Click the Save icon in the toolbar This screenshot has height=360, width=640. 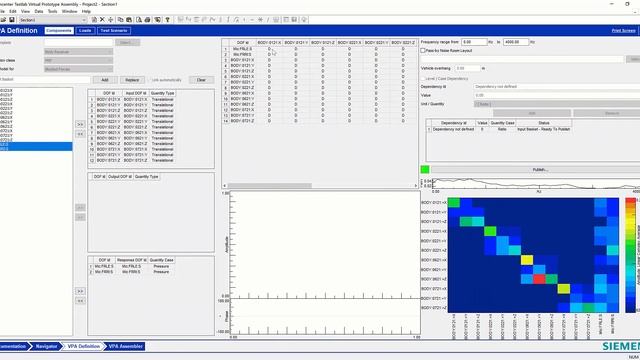12,20
